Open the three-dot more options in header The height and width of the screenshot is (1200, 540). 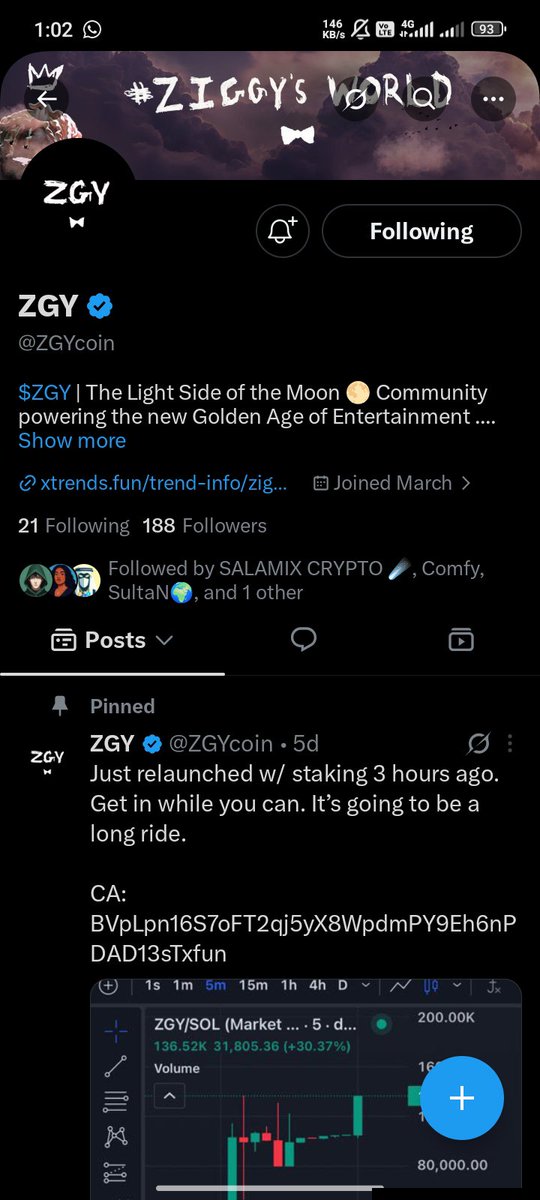click(x=491, y=98)
